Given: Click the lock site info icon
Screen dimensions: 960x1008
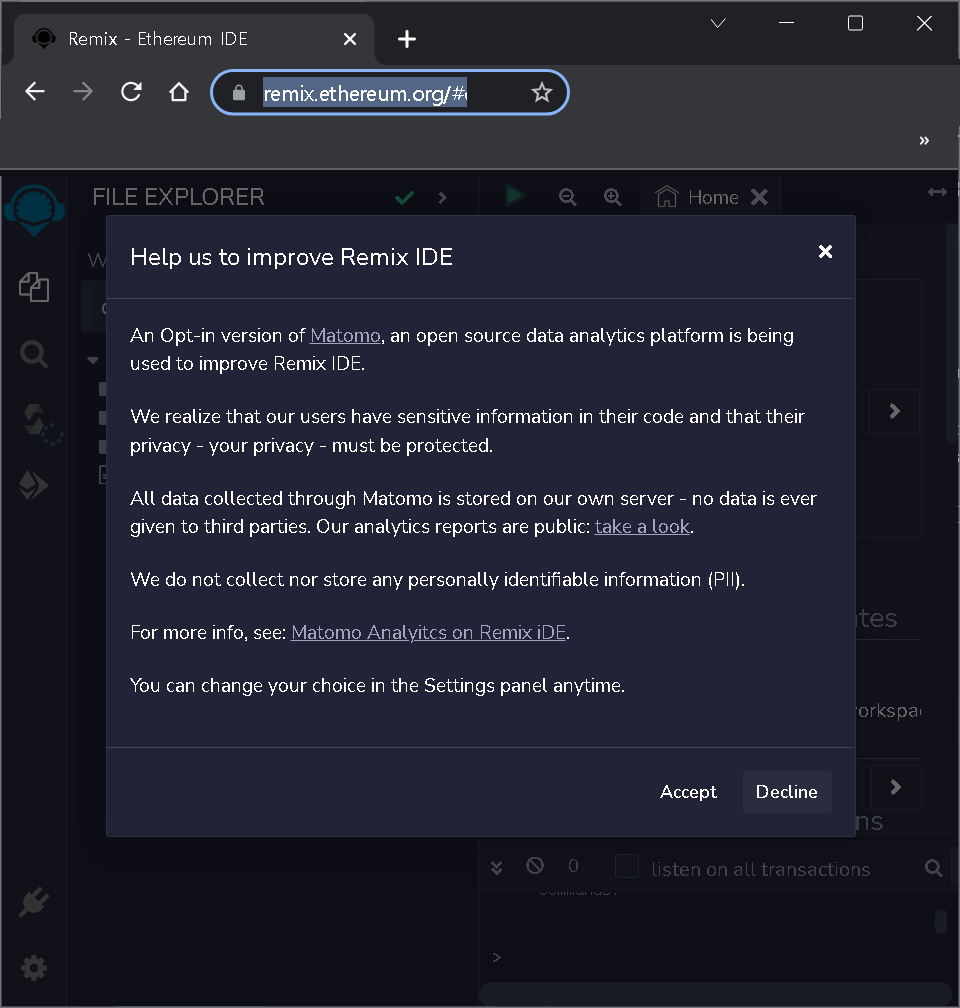Looking at the screenshot, I should pos(239,93).
